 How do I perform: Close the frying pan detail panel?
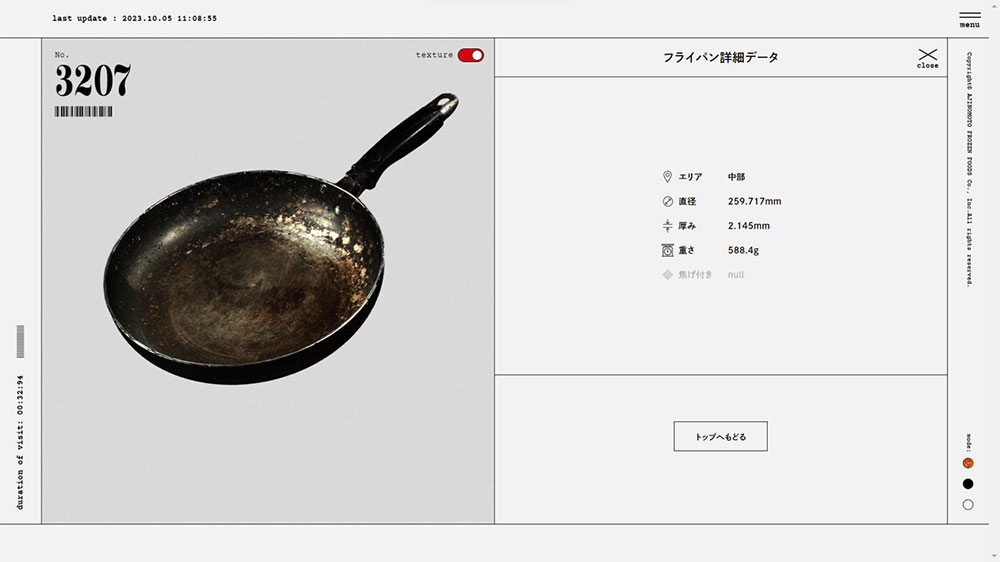928,57
